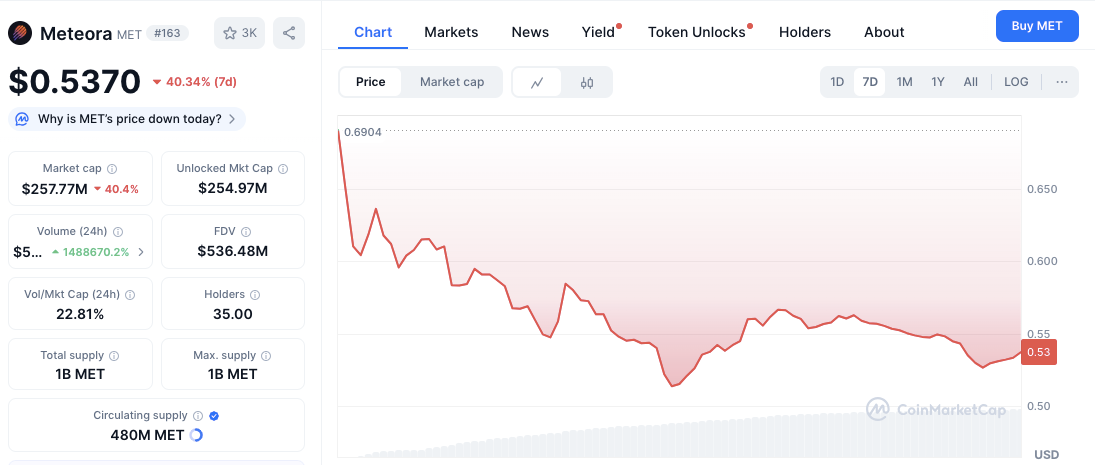Click the Meteora logo icon
This screenshot has height=465, width=1095.
21,33
